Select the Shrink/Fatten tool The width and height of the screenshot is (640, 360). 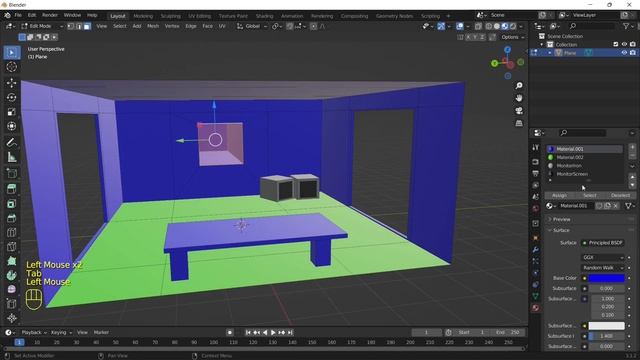pos(11,318)
